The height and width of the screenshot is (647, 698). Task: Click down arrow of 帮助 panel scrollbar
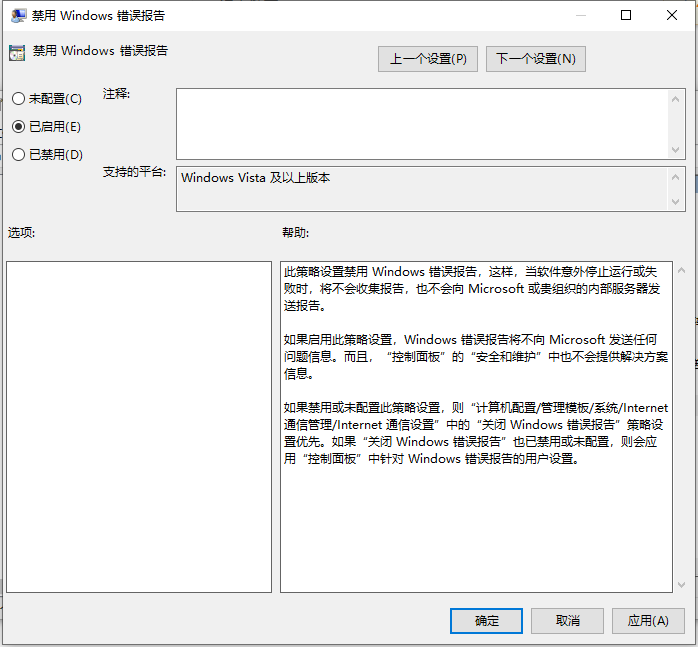point(681,584)
